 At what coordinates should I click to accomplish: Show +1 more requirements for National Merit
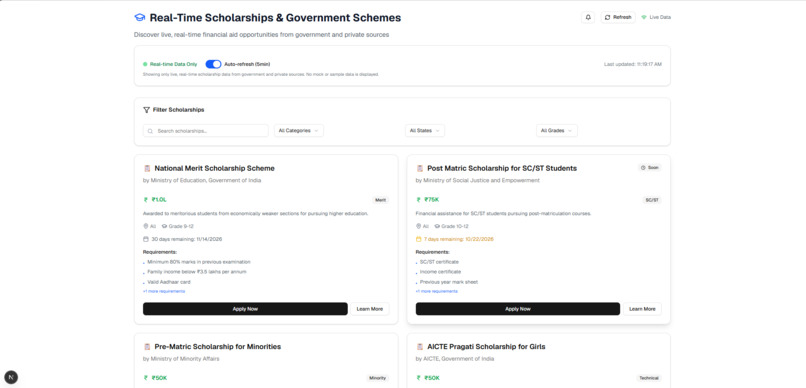(x=164, y=291)
